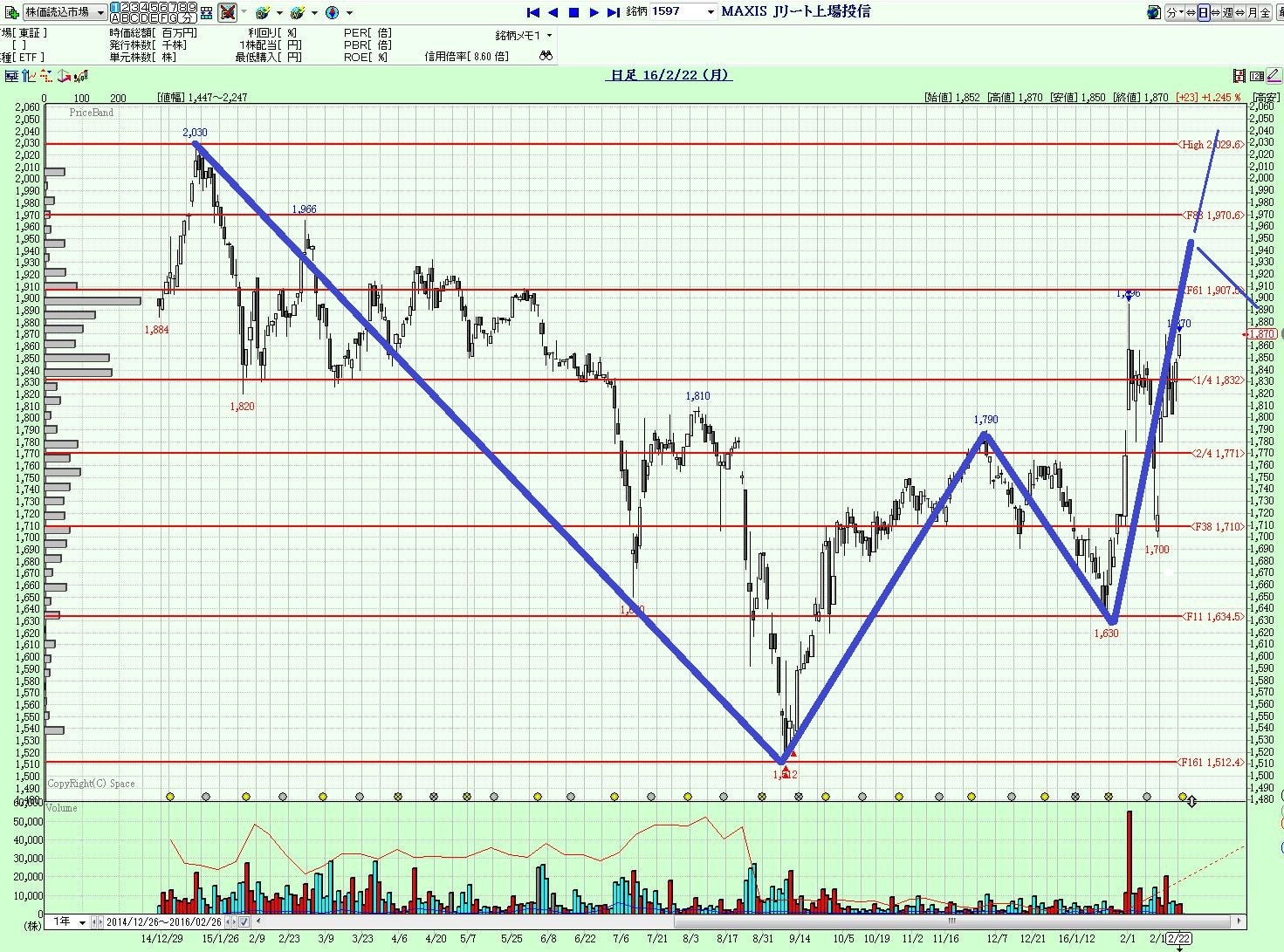Click the MAXIS Jリート上場投信 stock name
Screen dimensions: 1284x952
795,11
